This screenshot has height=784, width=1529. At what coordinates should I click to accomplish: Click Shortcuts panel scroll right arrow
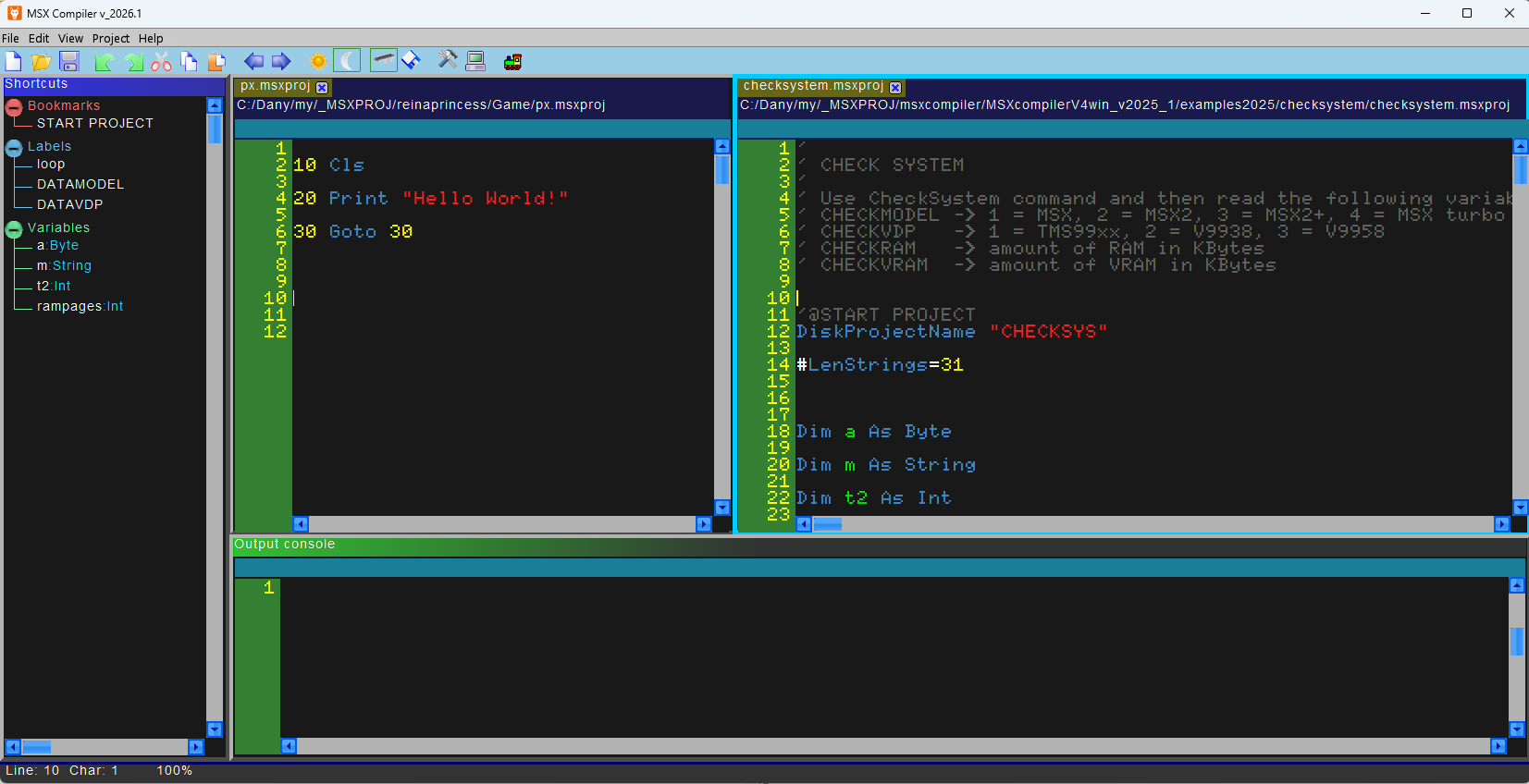point(196,747)
